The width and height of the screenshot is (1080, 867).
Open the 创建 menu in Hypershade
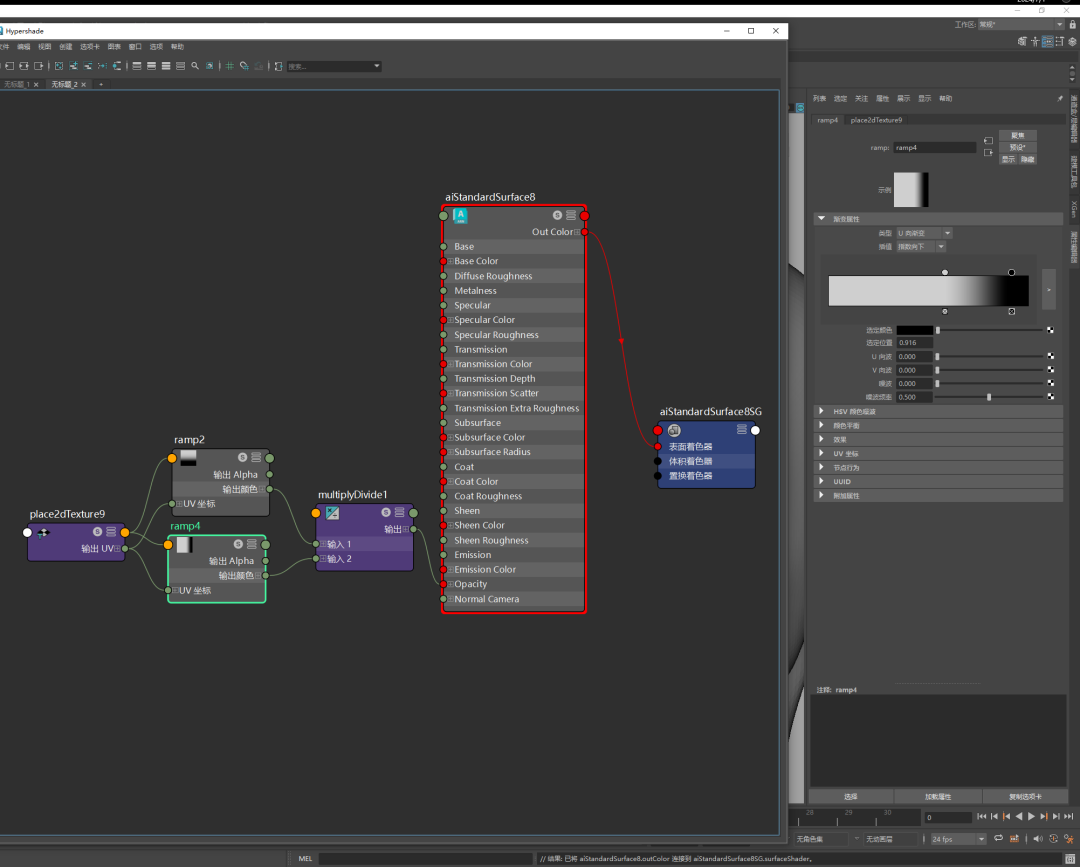point(65,47)
